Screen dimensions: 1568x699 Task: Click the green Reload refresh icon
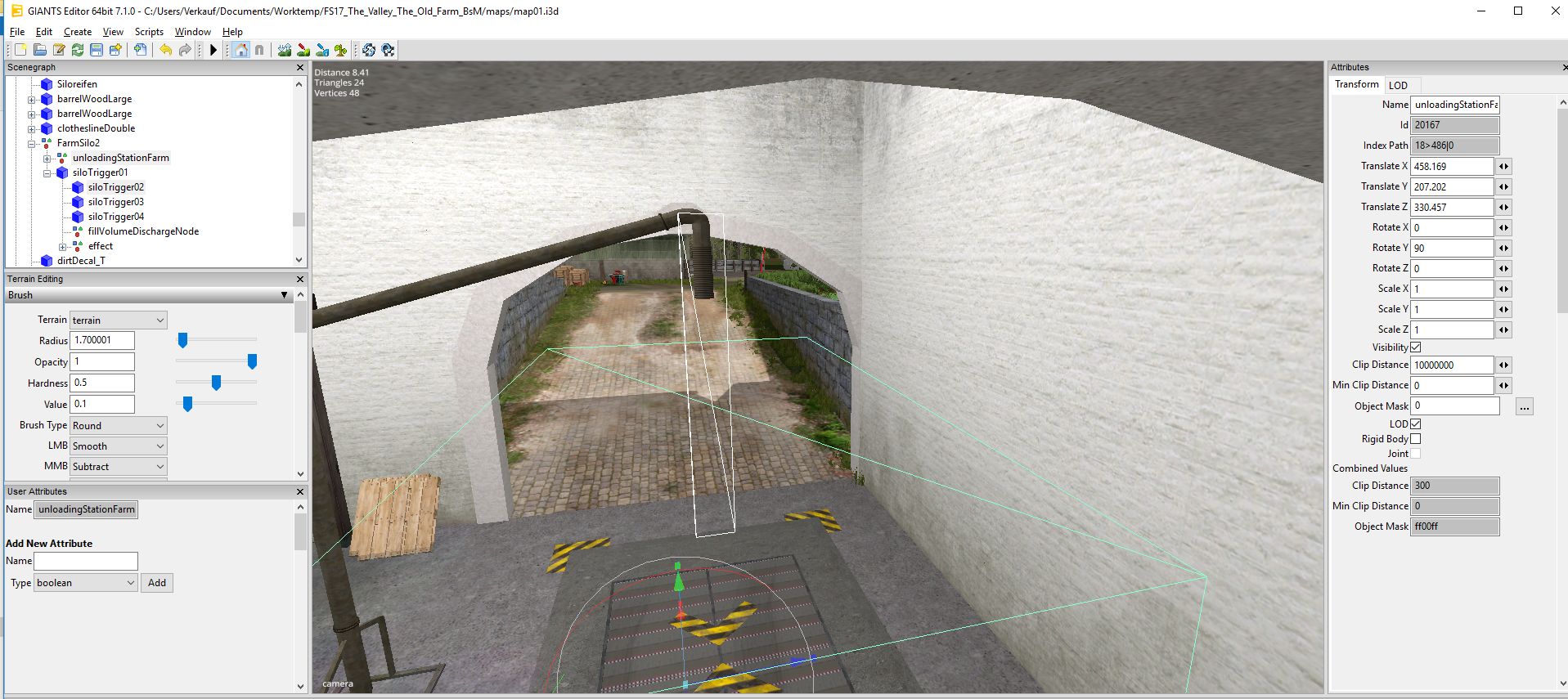tap(77, 50)
